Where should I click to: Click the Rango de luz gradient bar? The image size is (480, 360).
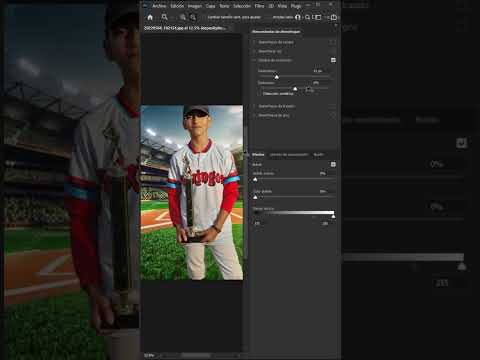tap(293, 212)
